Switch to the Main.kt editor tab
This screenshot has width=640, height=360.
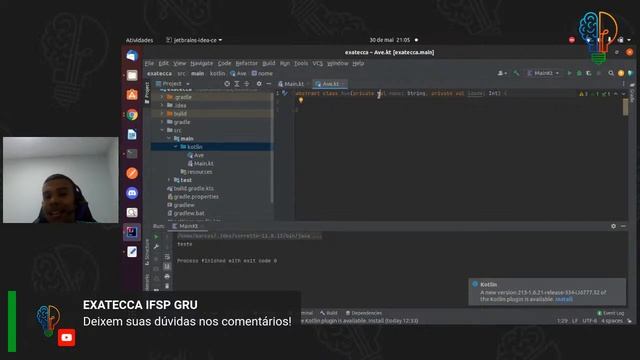291,84
